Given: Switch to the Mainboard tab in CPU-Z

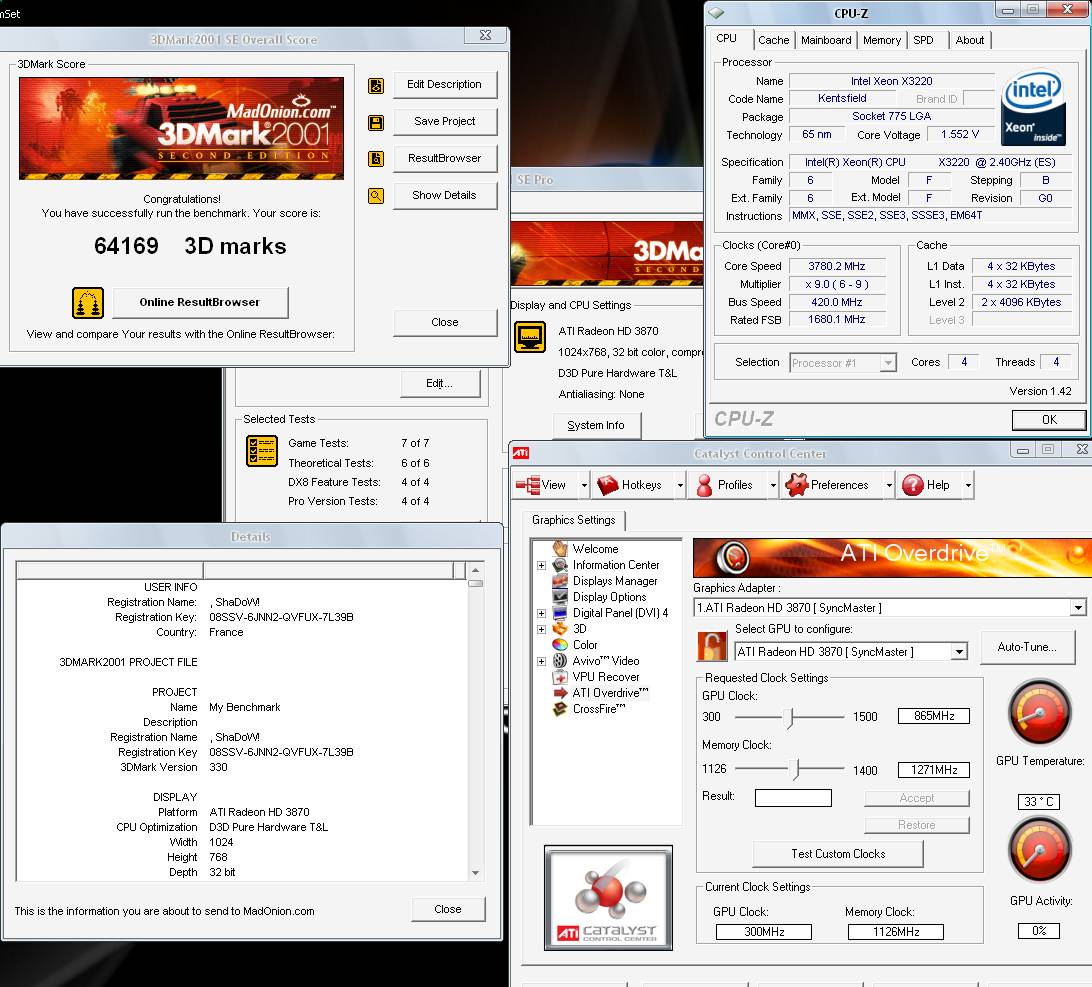Looking at the screenshot, I should 825,40.
